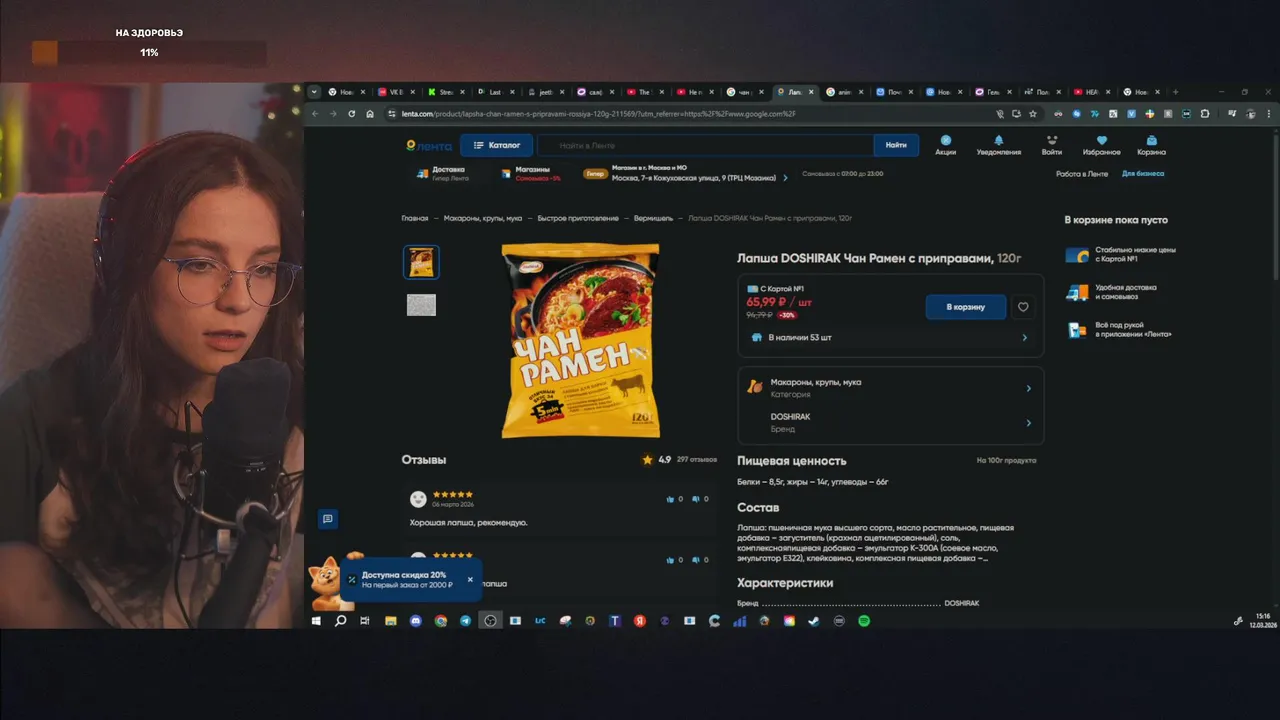The width and height of the screenshot is (1280, 720).
Task: Launch Telegram from the taskbar
Action: point(465,621)
